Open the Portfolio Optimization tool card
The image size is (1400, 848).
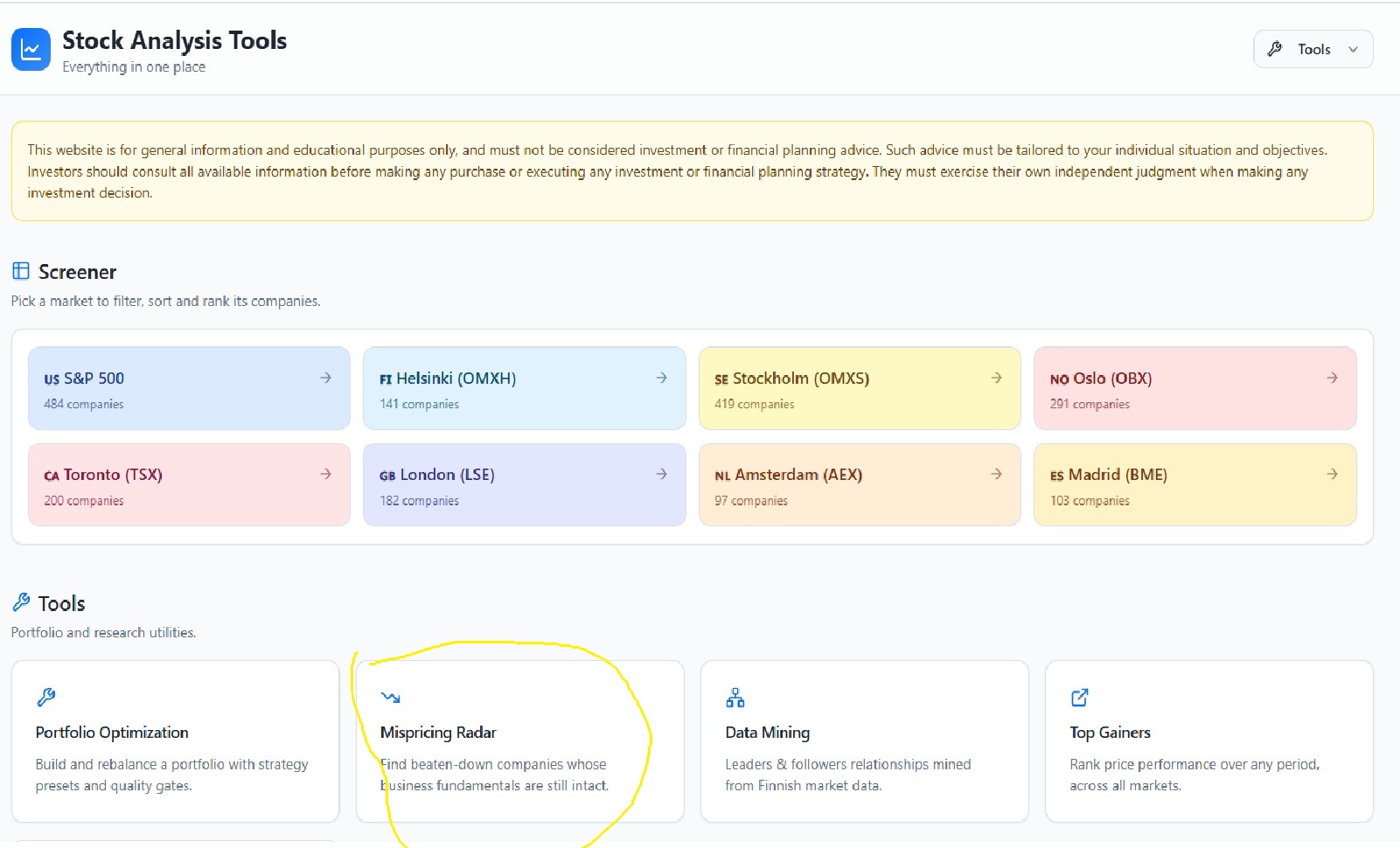(175, 741)
